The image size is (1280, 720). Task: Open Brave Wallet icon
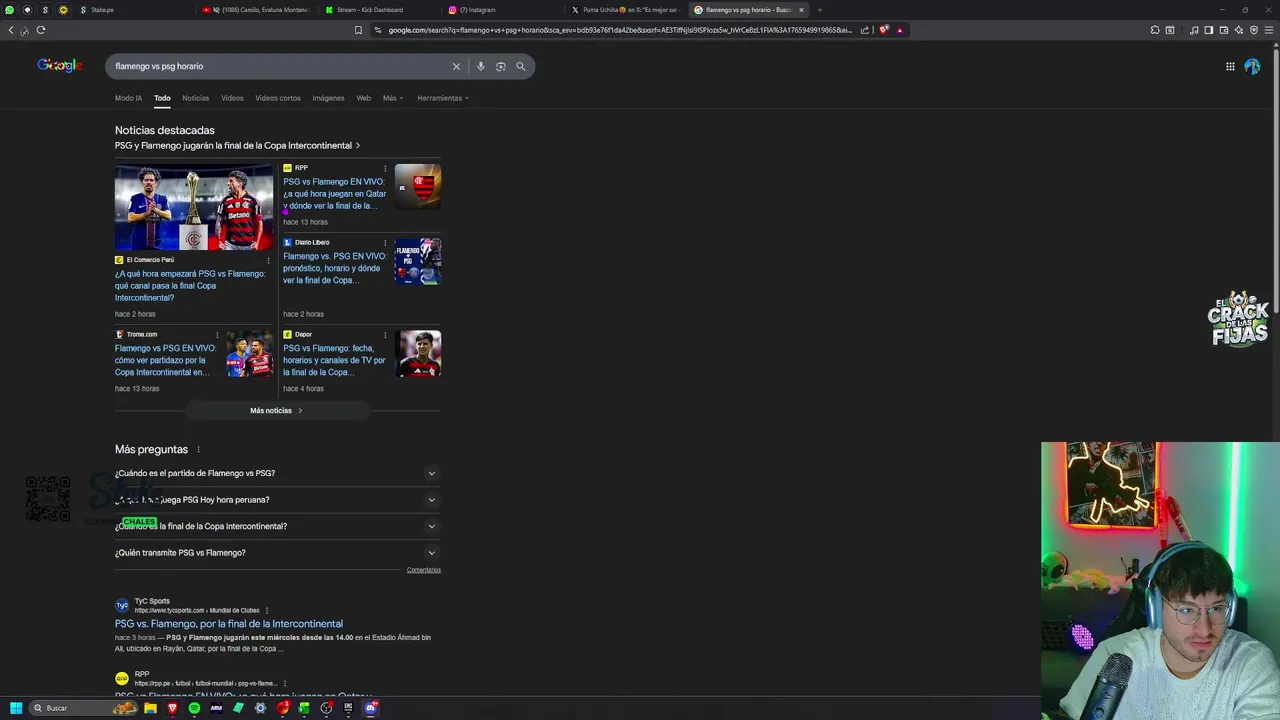click(1224, 30)
